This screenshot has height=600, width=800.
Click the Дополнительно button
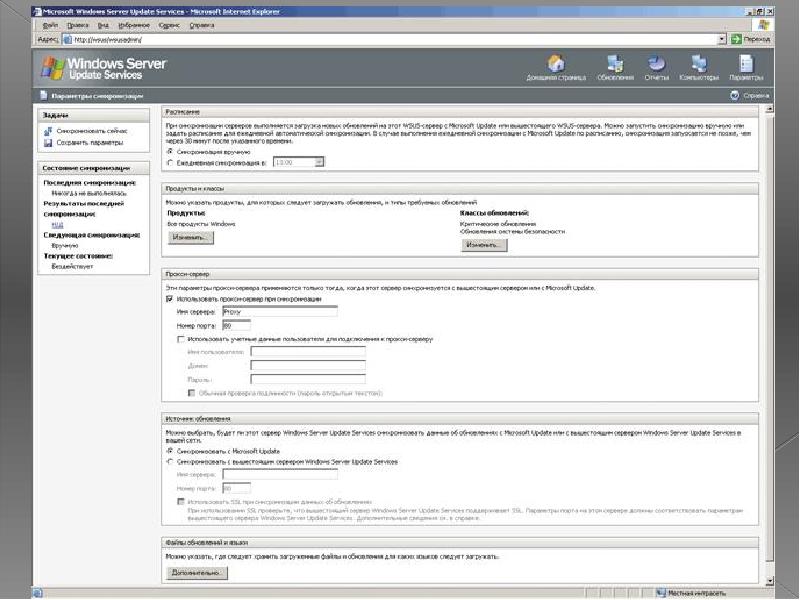(x=197, y=573)
